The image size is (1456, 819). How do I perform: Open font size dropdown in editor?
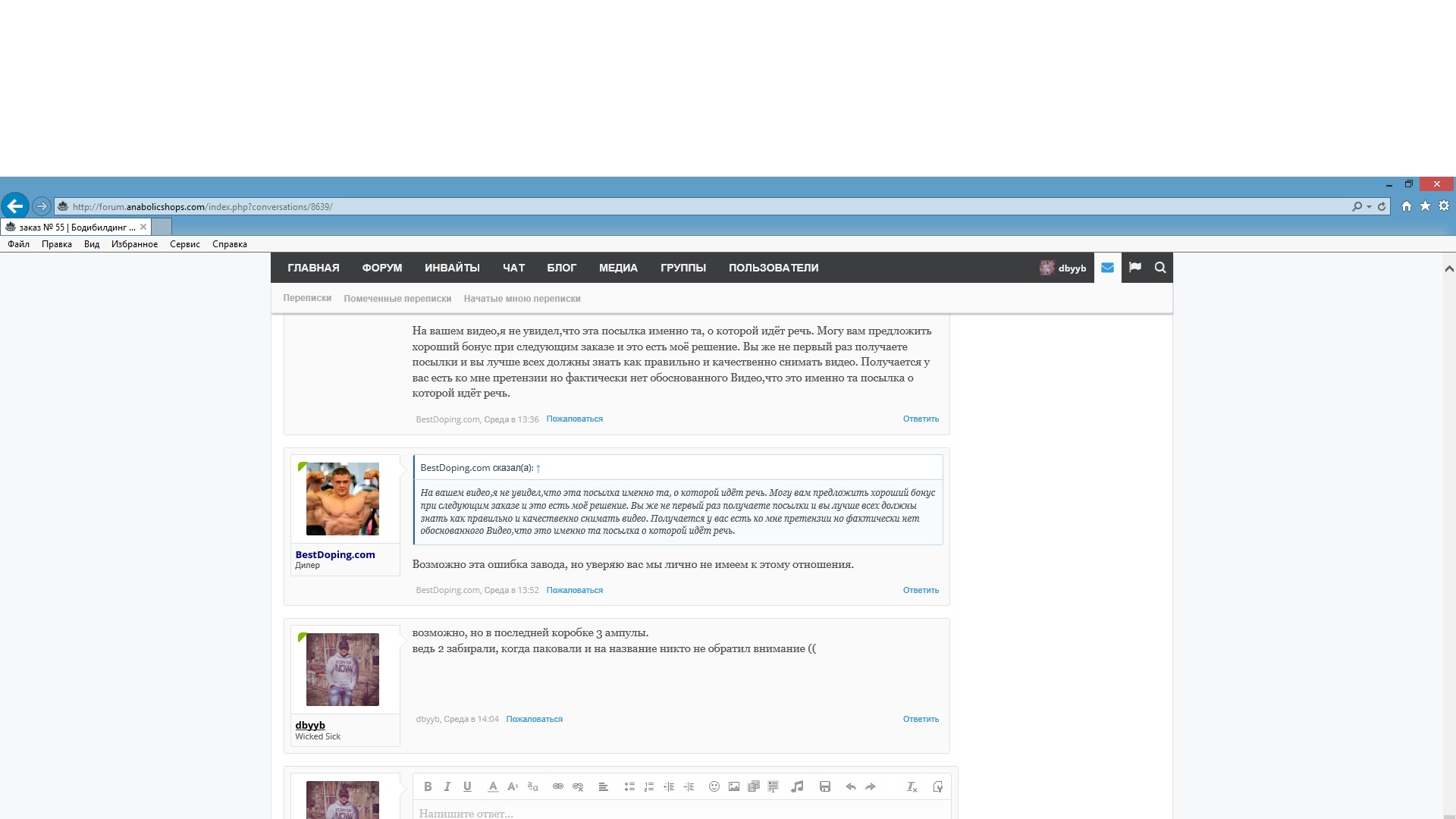pos(513,786)
